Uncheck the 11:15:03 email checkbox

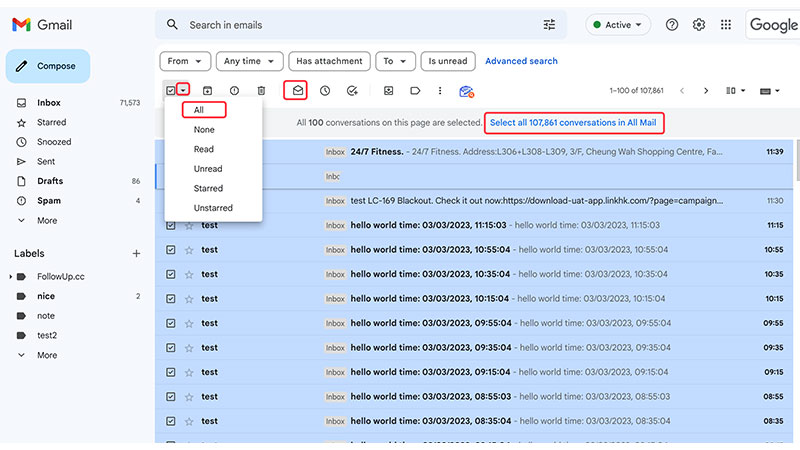coord(170,226)
